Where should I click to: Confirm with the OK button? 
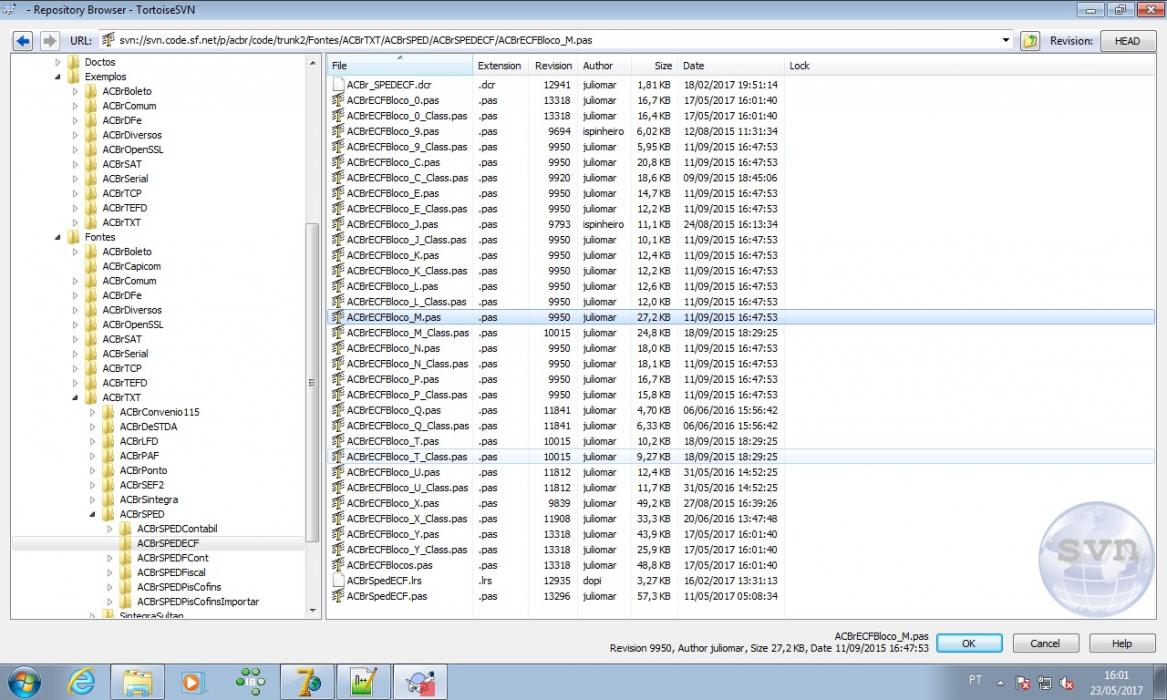click(969, 643)
